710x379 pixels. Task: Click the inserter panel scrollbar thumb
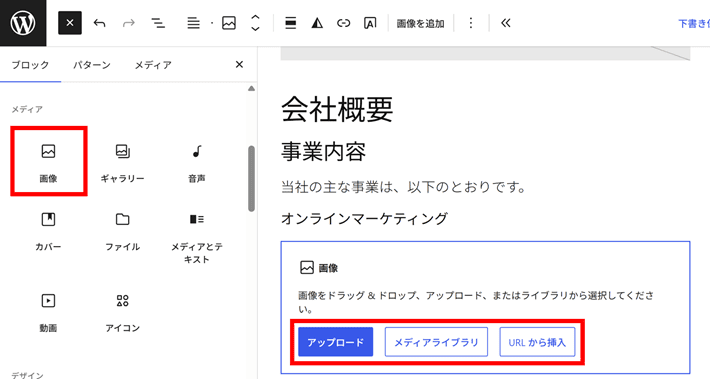click(x=251, y=178)
